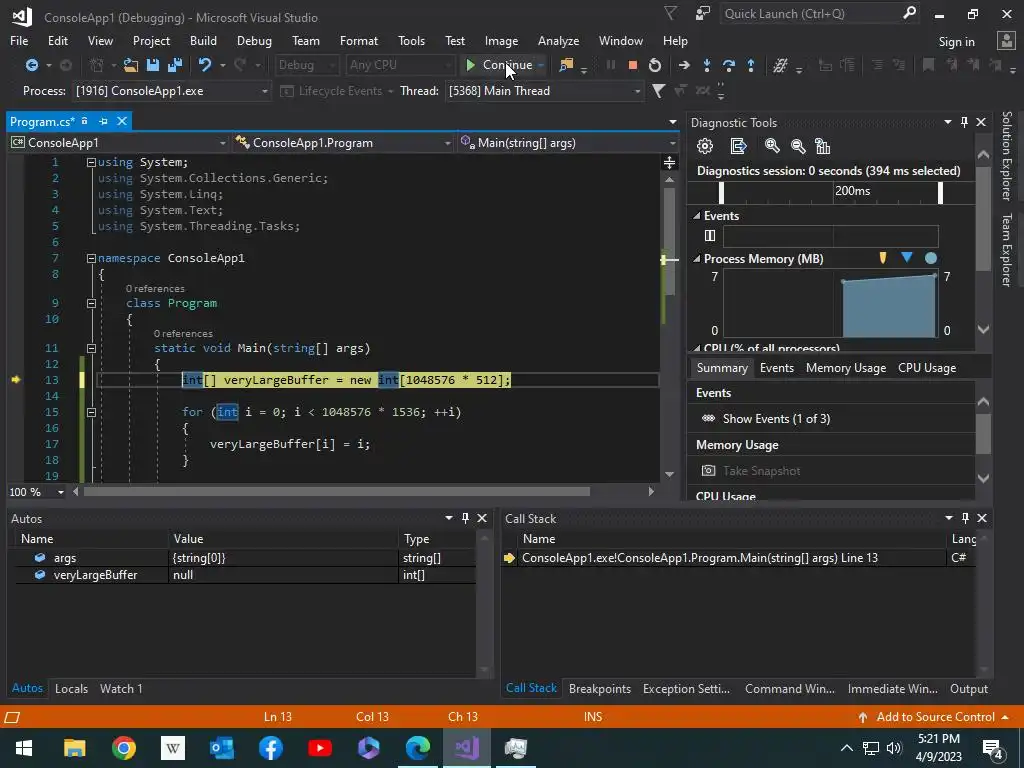Navigate backward with the blue back arrow
Screen dimensions: 1024x768
[x=31, y=65]
